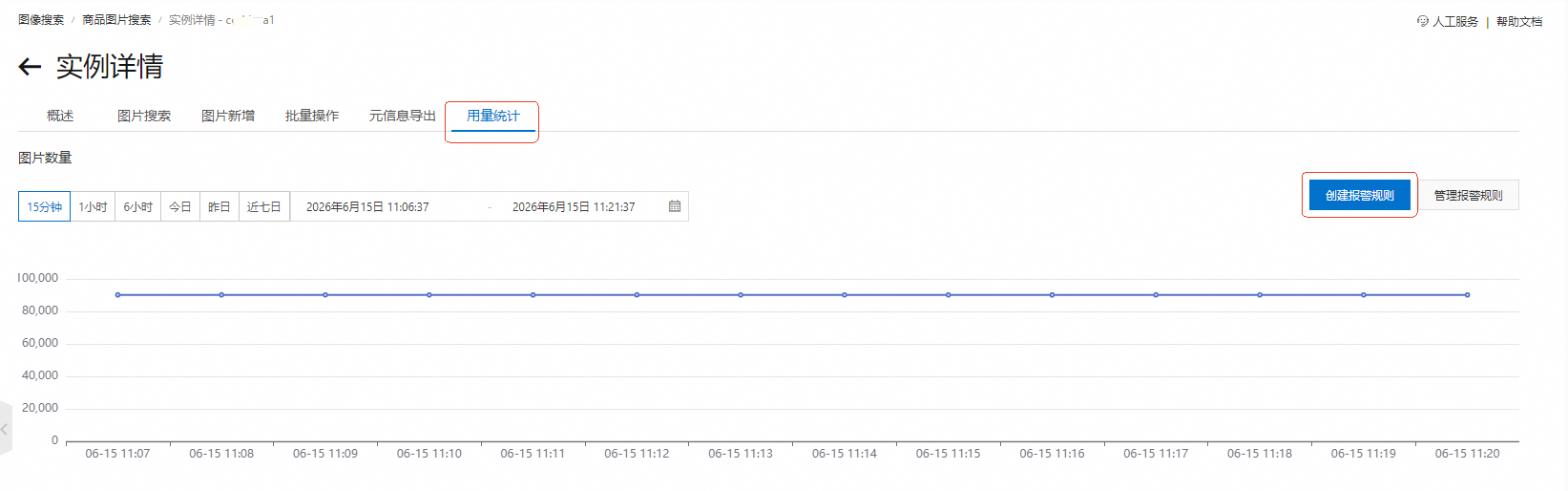1568x491 pixels.
Task: Click the start time field 11:06:37
Action: (367, 206)
